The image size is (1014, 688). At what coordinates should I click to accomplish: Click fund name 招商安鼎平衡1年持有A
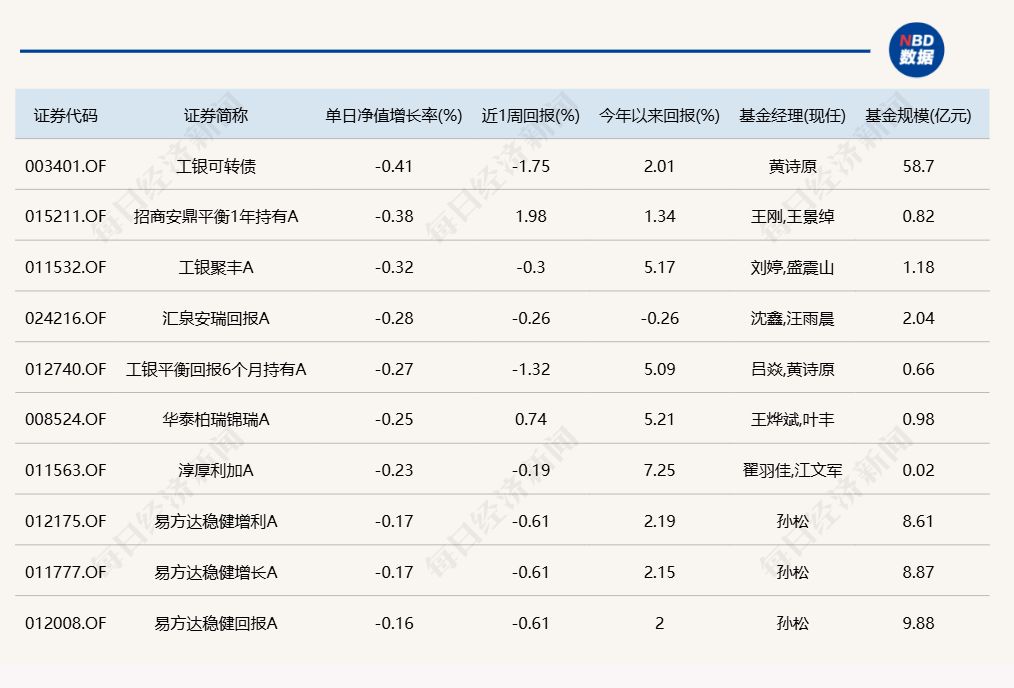(216, 217)
